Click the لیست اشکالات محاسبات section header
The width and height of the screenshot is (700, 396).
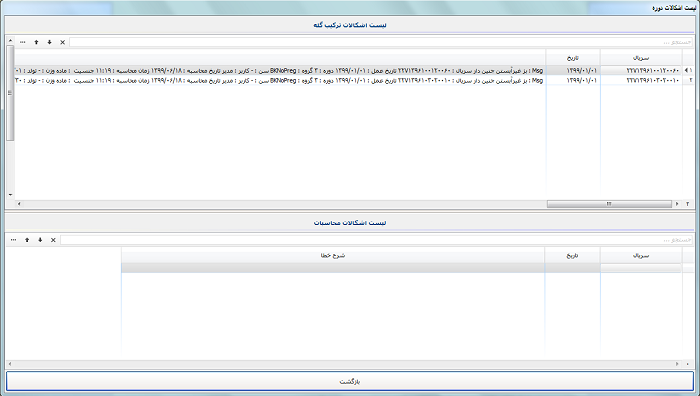coord(350,223)
